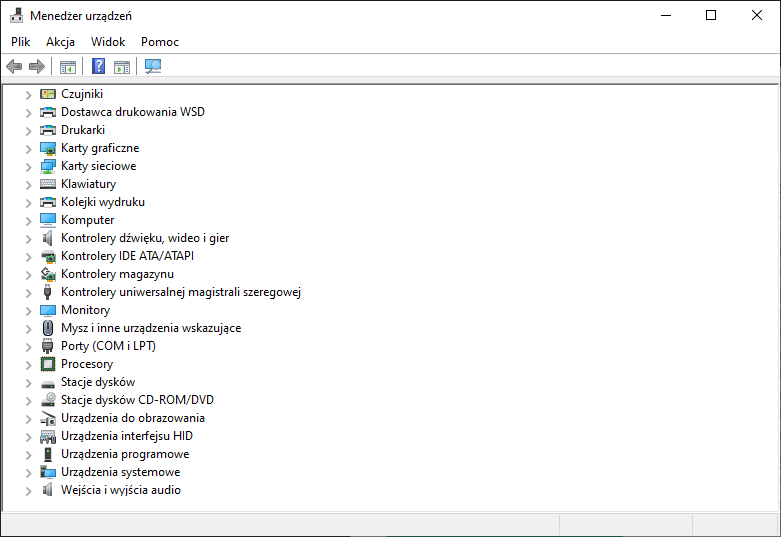The image size is (781, 538).
Task: Select Stacje dysków CD-ROM/DVD label
Action: point(137,400)
